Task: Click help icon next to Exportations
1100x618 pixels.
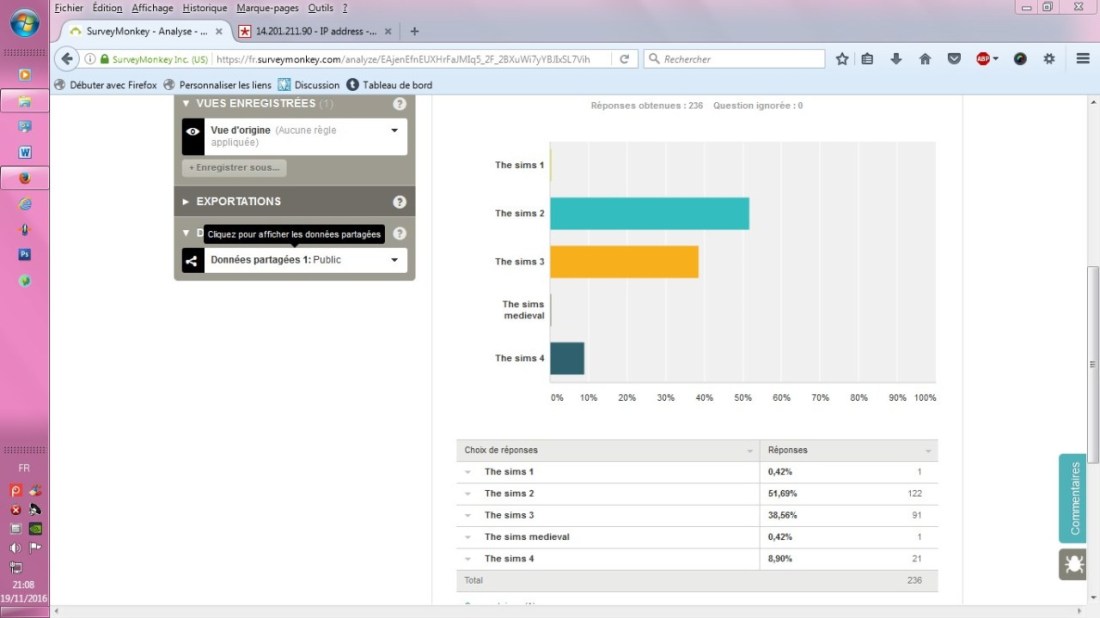Action: point(399,201)
